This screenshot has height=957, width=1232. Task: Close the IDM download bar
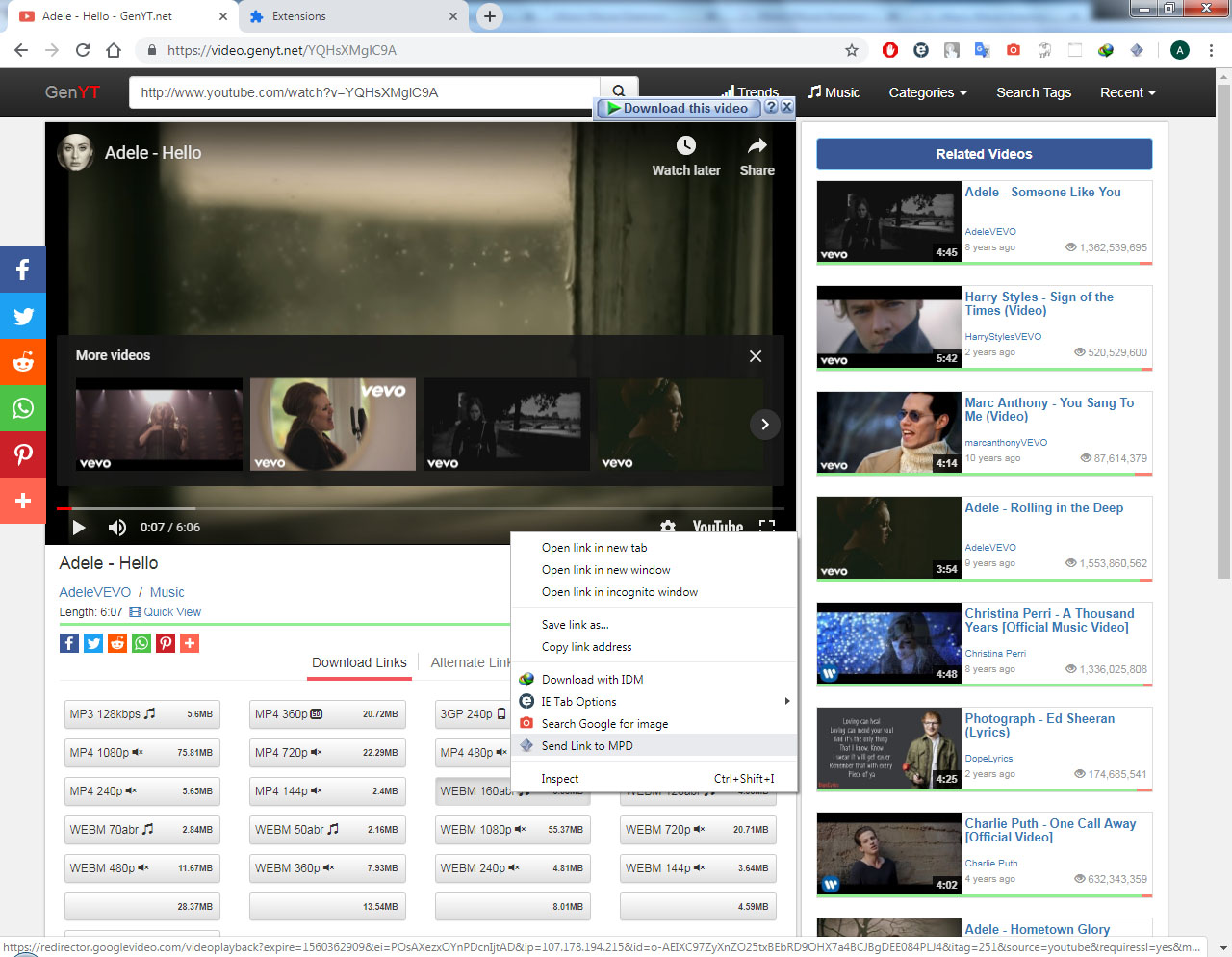pyautogui.click(x=787, y=107)
